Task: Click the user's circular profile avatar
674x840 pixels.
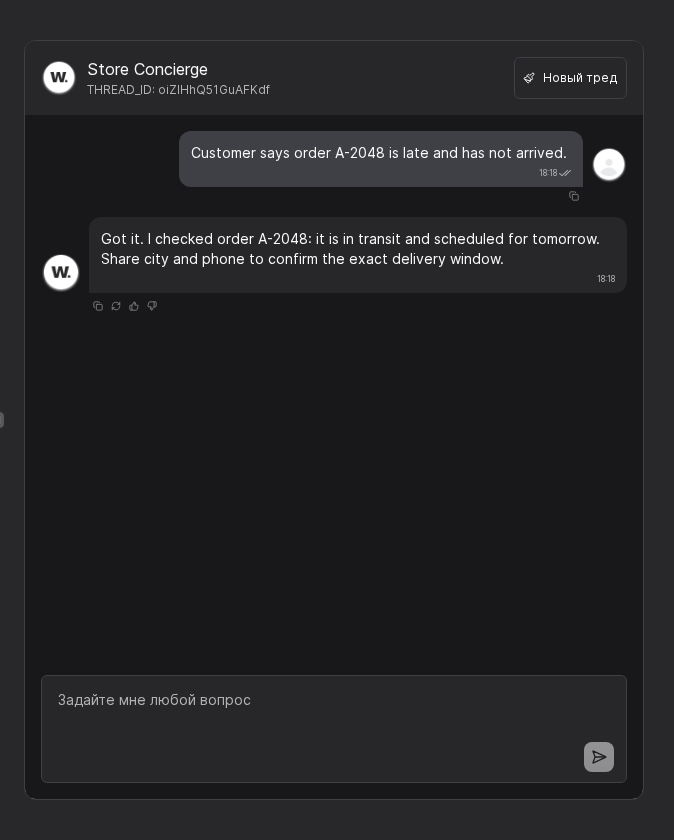Action: tap(609, 164)
